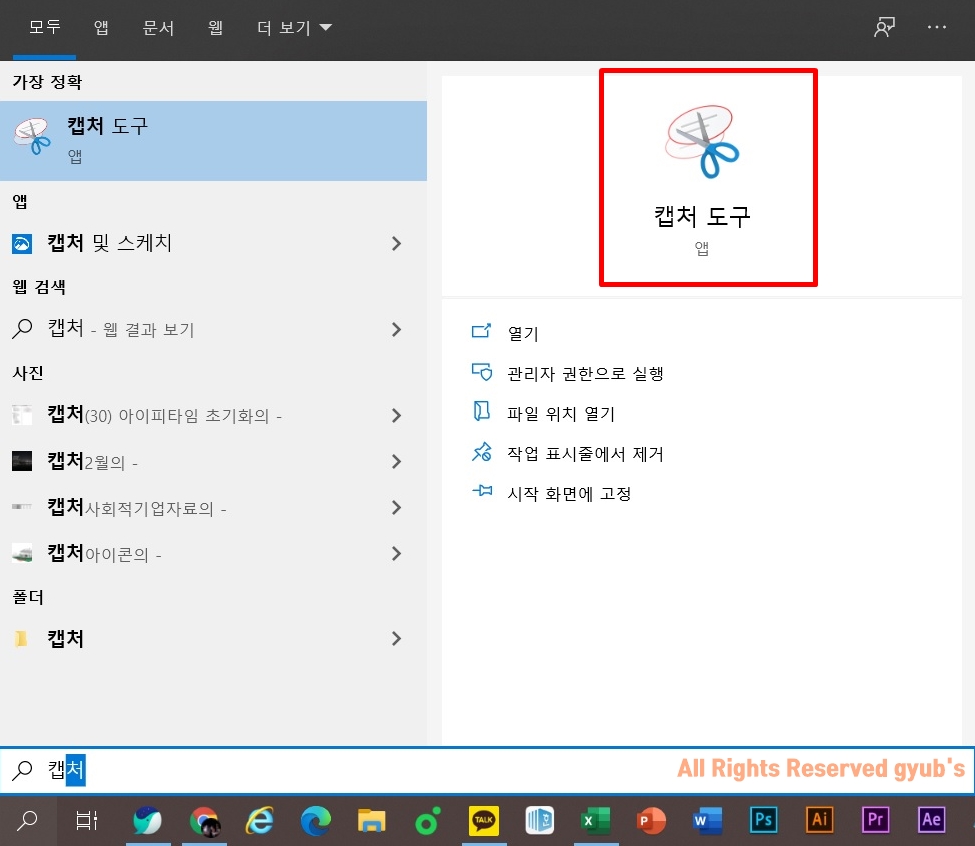Click the search input field containing 캡처
Screen dimensions: 975x846
[x=487, y=770]
